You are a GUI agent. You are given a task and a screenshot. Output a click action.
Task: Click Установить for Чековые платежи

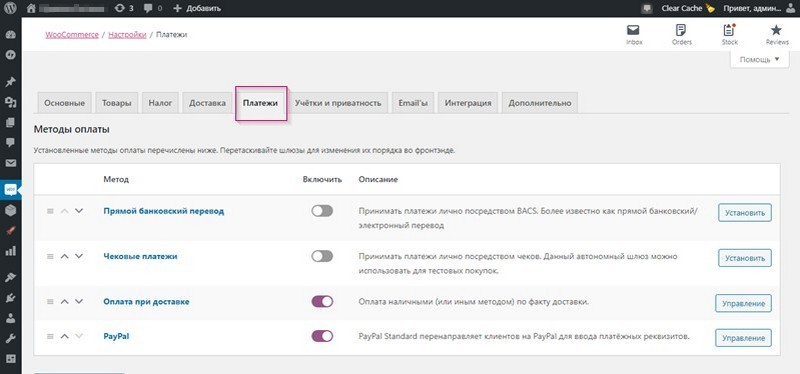(x=745, y=258)
